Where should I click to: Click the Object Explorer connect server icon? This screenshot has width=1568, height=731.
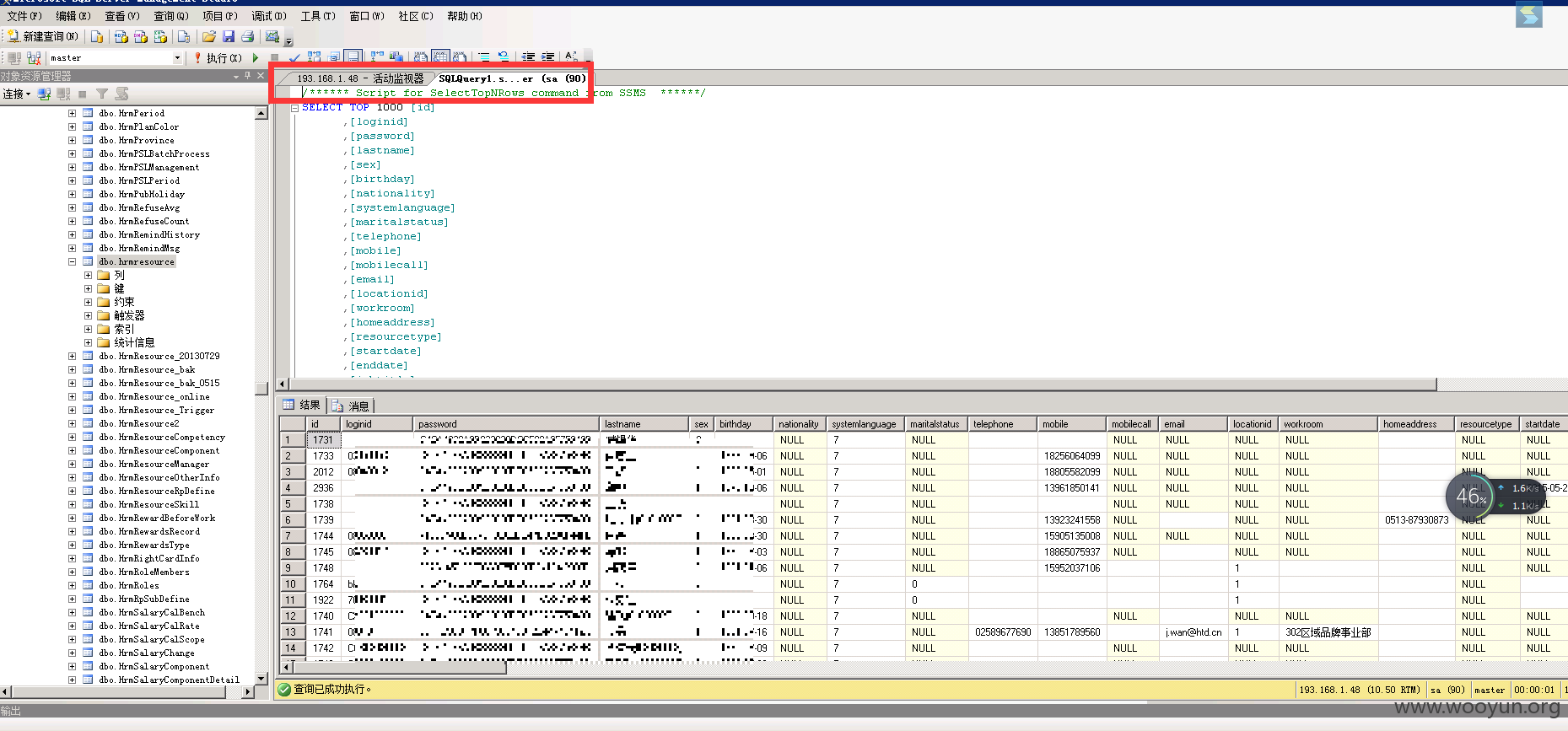[45, 94]
